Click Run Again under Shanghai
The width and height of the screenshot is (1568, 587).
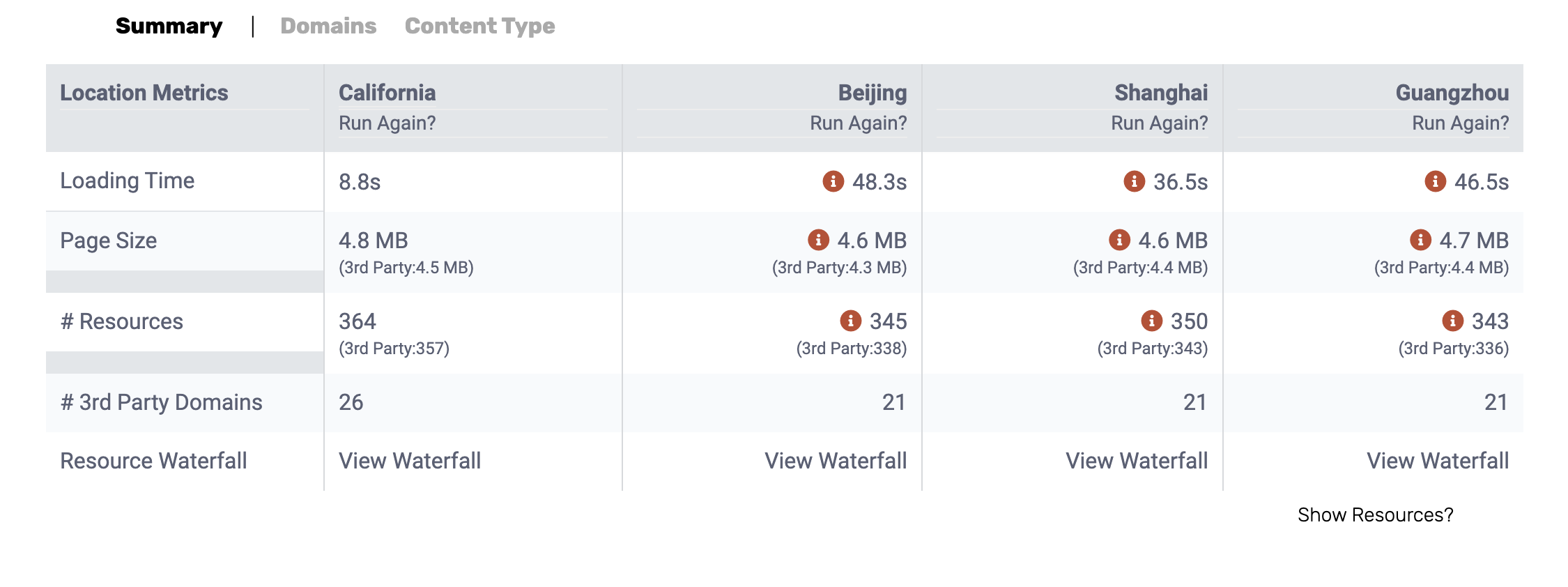coord(1159,123)
